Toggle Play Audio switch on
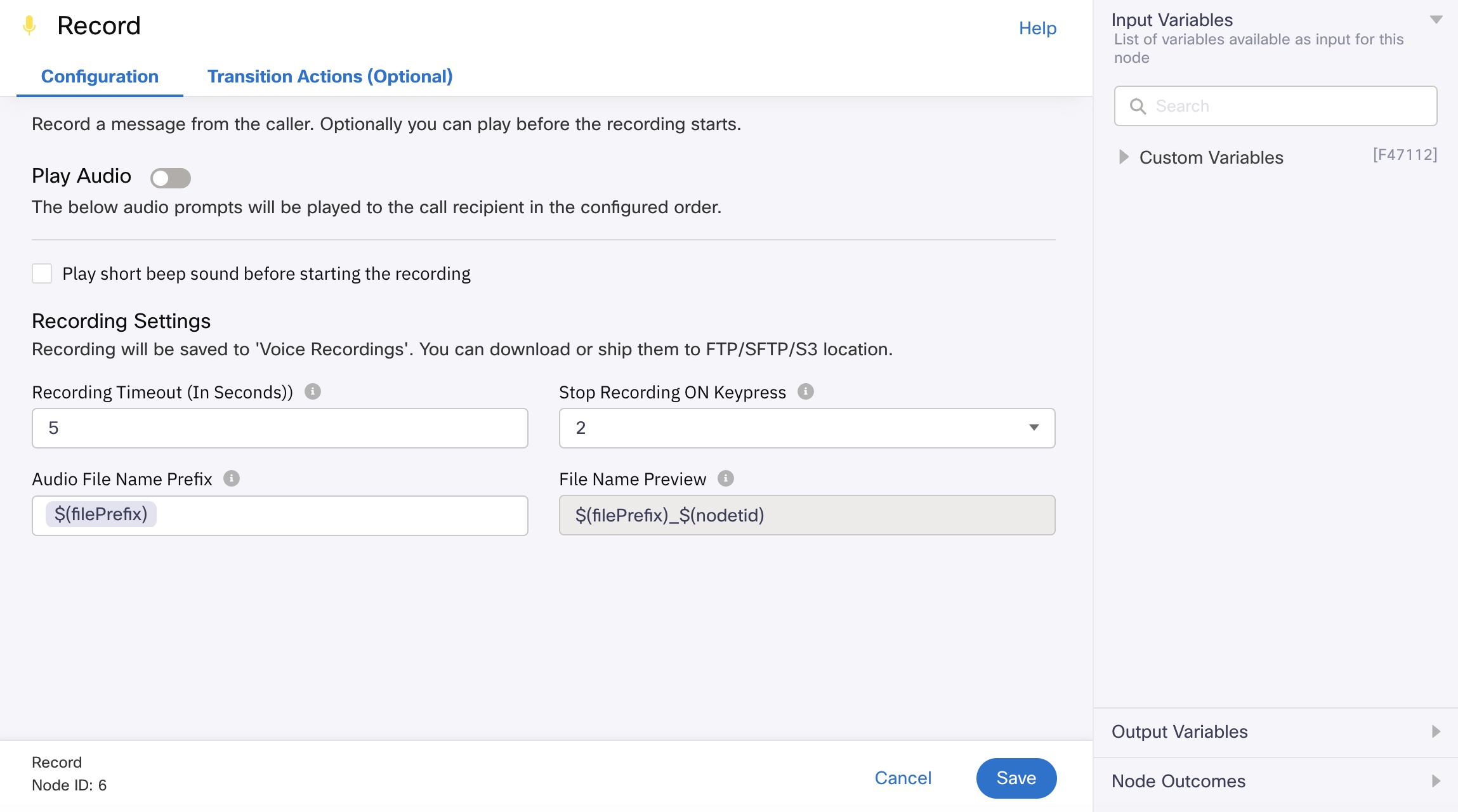 click(x=171, y=176)
